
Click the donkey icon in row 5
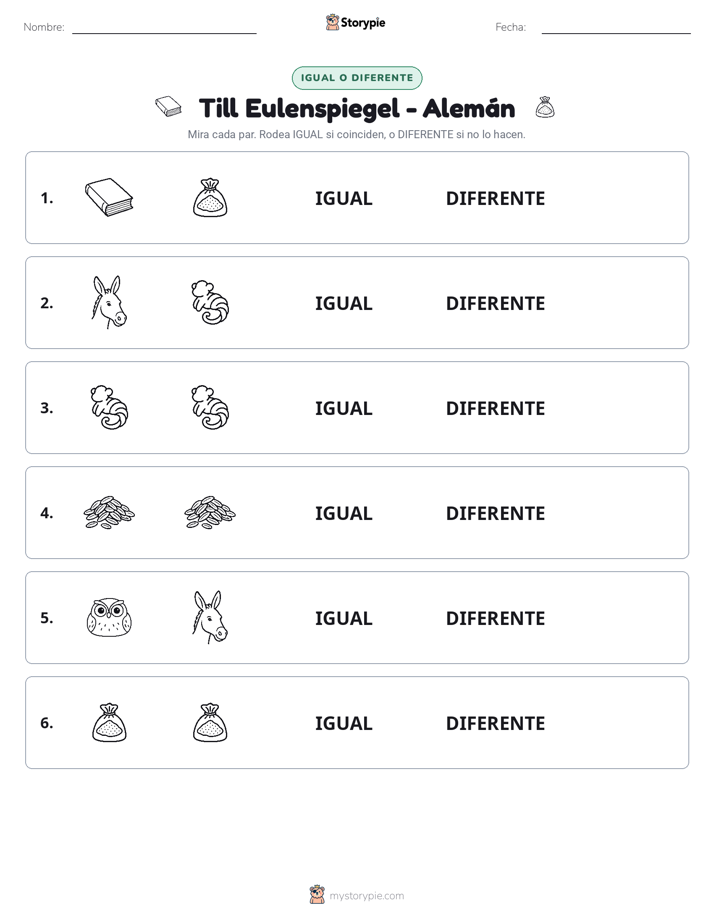click(210, 618)
